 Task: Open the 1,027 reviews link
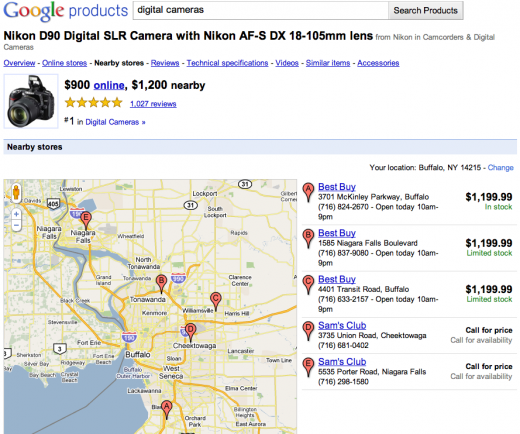153,104
